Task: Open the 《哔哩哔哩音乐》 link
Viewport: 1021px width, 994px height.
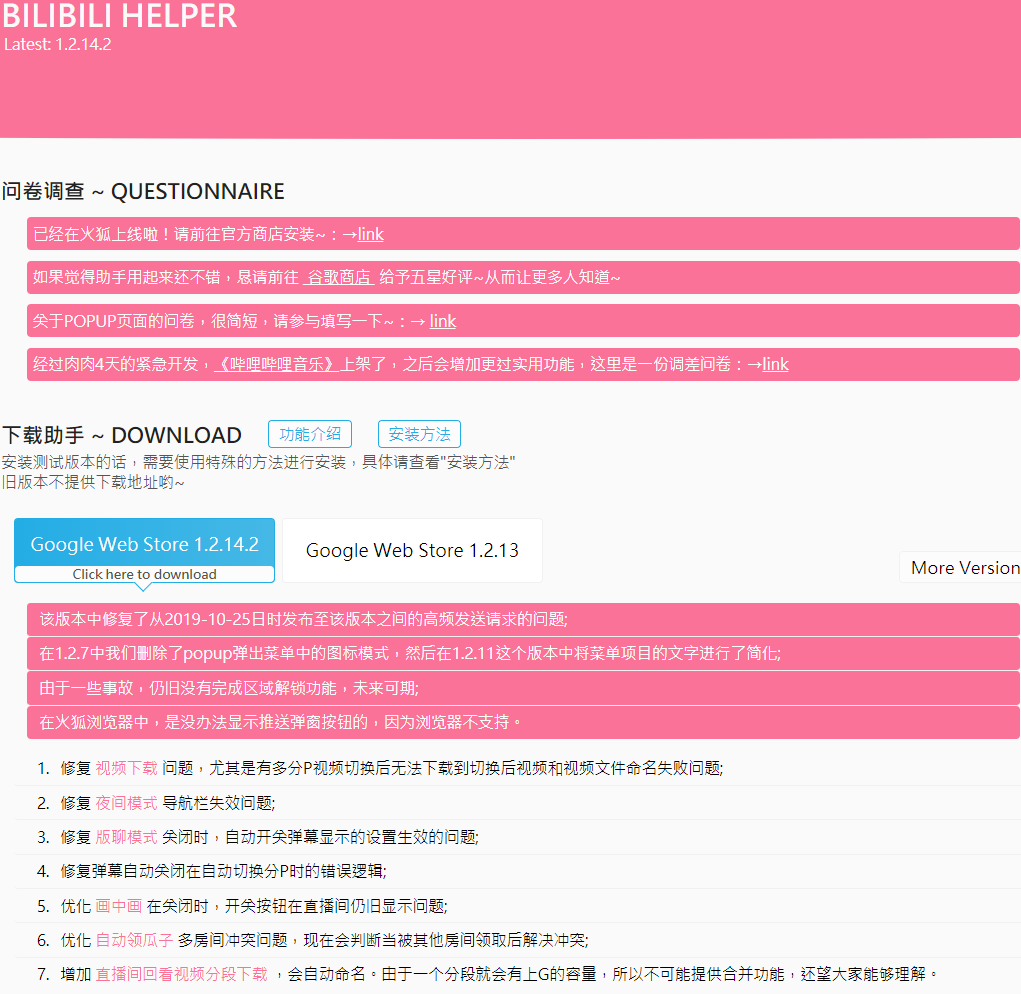Action: coord(277,364)
